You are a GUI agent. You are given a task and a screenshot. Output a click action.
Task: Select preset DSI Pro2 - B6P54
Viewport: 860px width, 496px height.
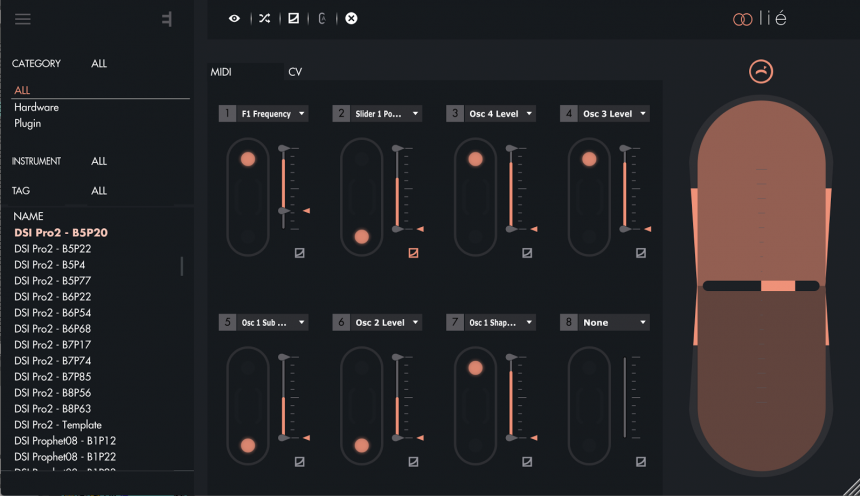point(53,313)
